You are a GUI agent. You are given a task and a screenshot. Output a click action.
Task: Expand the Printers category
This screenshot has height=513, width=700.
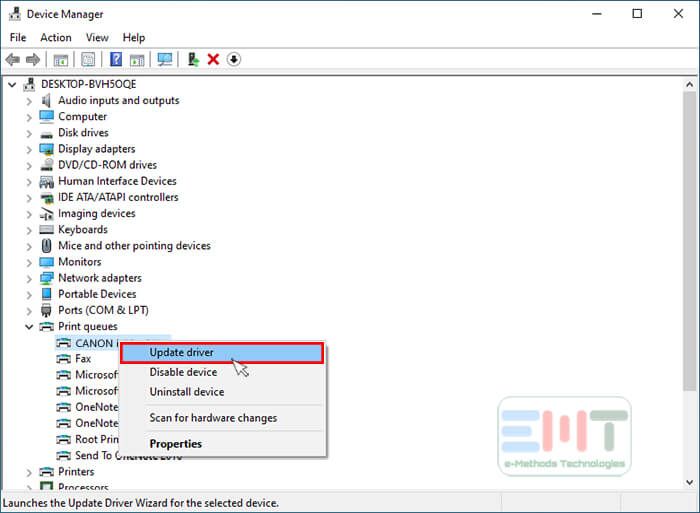pyautogui.click(x=28, y=472)
